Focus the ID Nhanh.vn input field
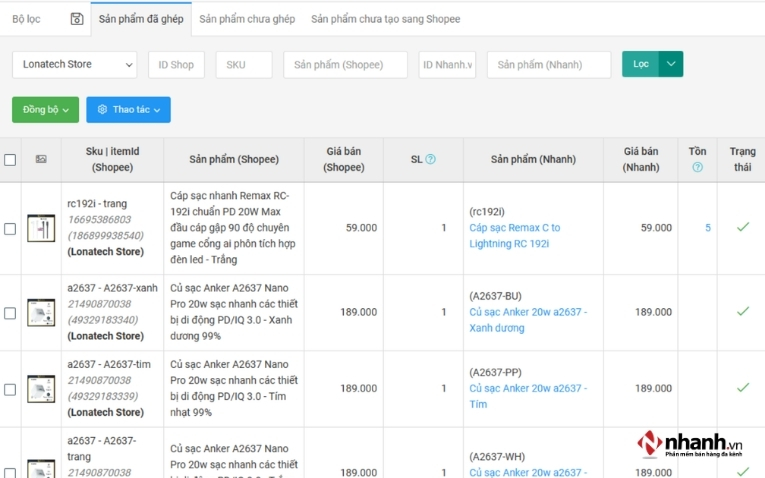765x478 pixels. coord(447,64)
